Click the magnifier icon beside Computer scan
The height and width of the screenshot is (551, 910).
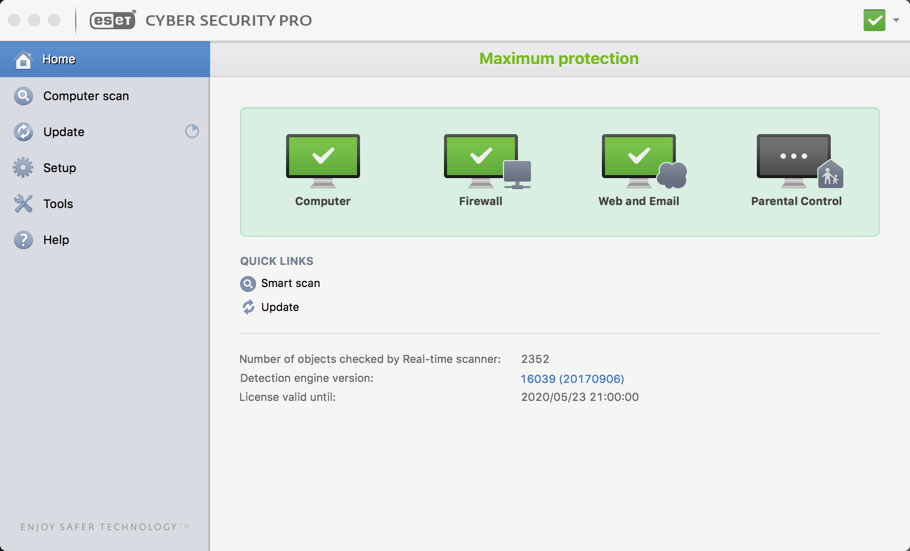click(23, 96)
